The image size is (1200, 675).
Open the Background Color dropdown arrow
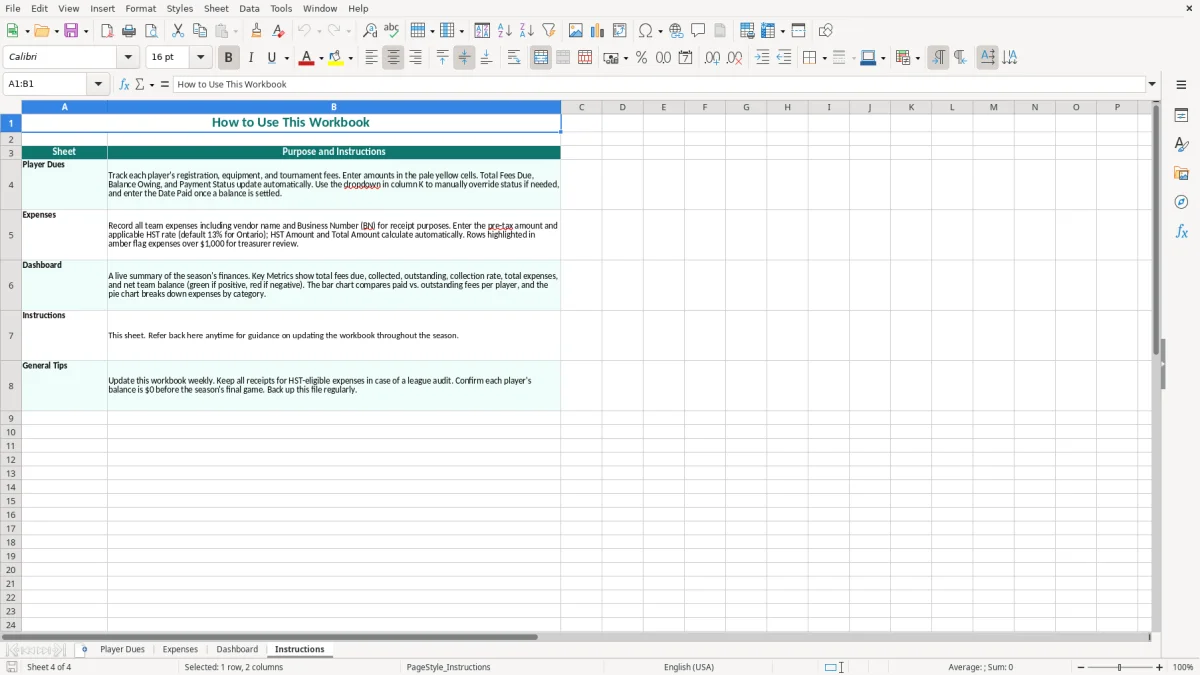(x=351, y=58)
